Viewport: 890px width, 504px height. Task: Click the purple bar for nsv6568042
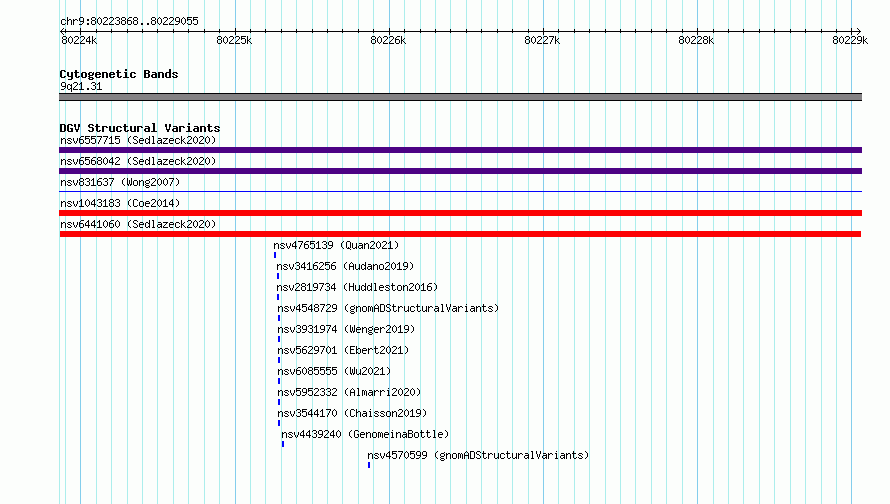point(460,171)
